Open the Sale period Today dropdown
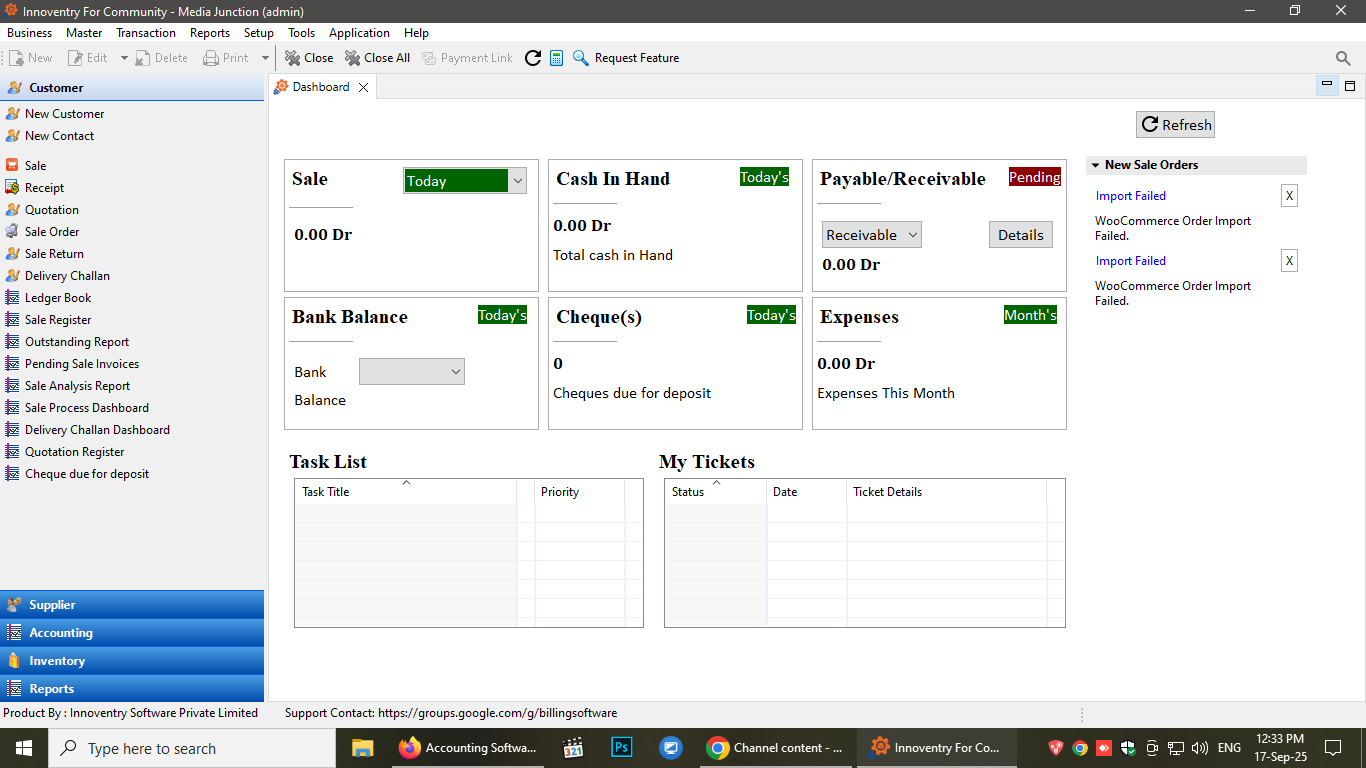The image size is (1366, 768). [x=465, y=181]
